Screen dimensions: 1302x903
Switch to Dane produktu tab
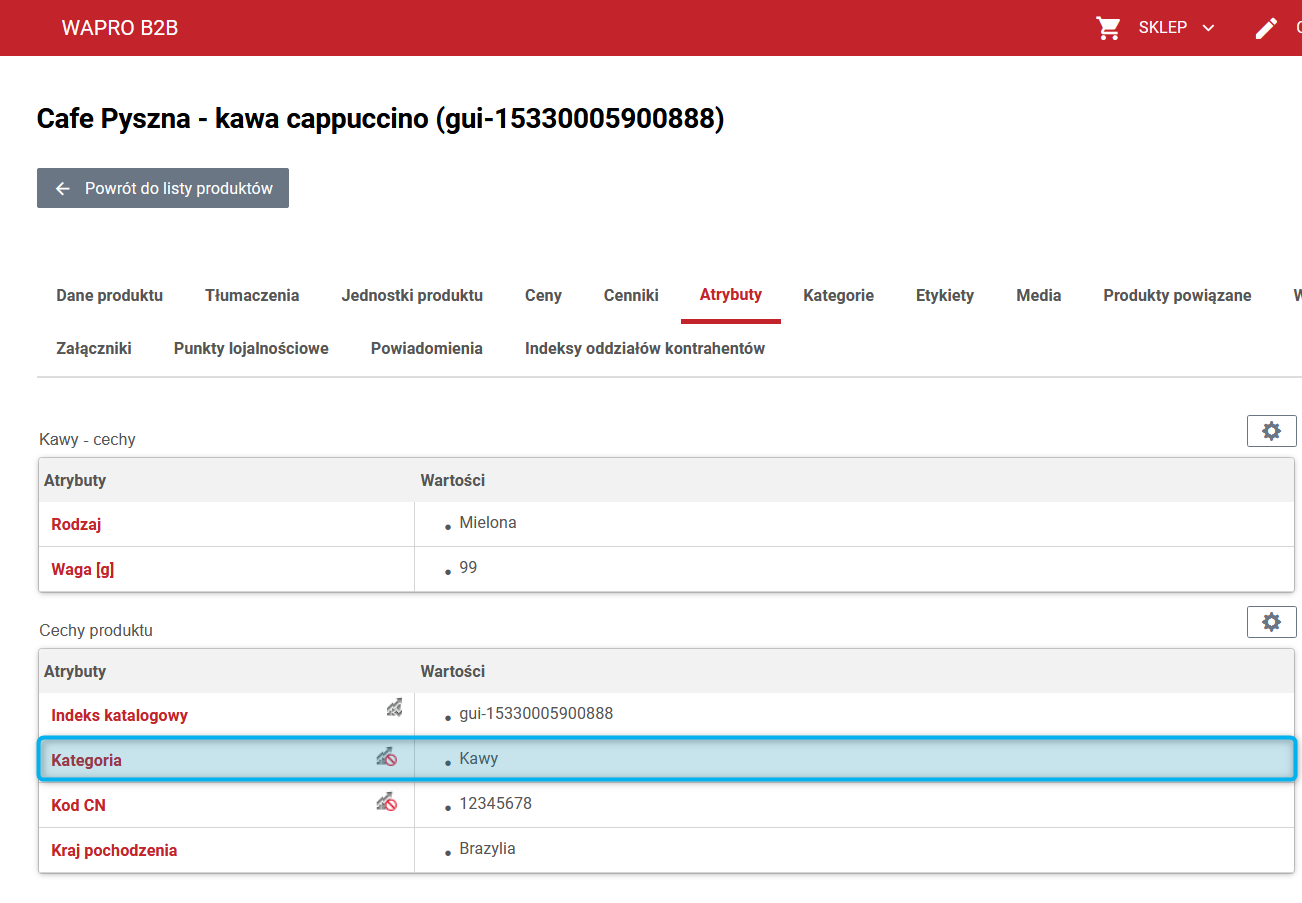110,296
